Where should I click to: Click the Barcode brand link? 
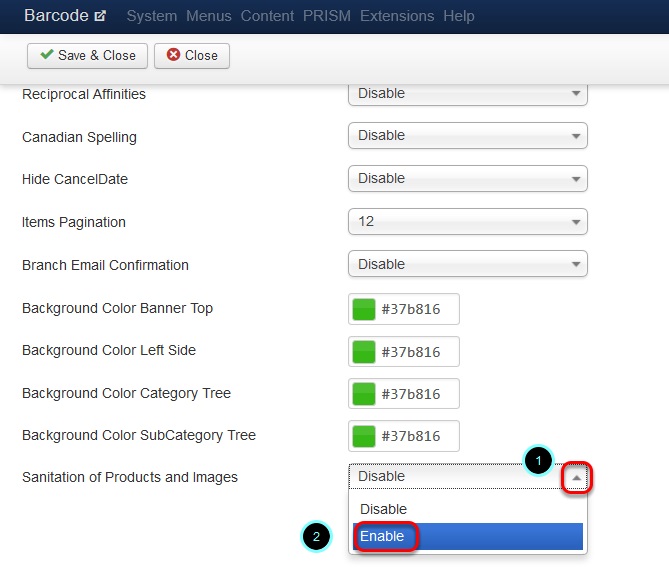pos(56,16)
